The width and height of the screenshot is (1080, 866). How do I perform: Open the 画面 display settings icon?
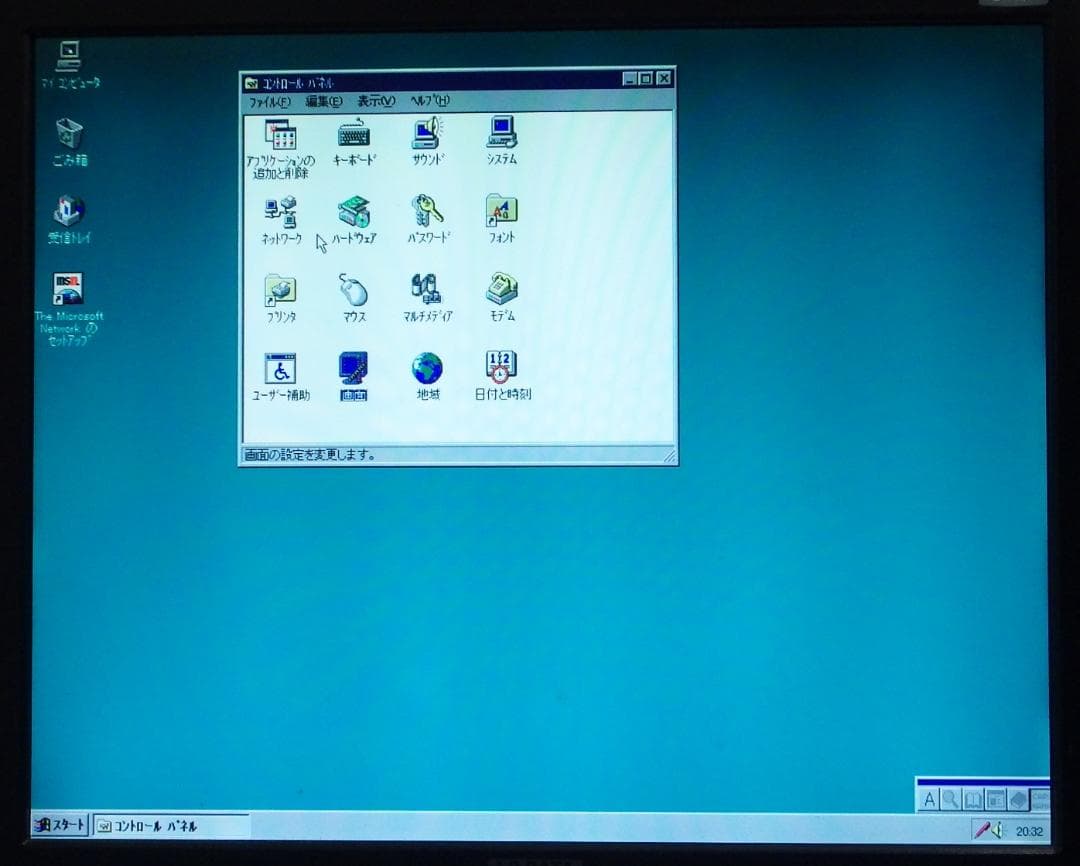coord(353,367)
